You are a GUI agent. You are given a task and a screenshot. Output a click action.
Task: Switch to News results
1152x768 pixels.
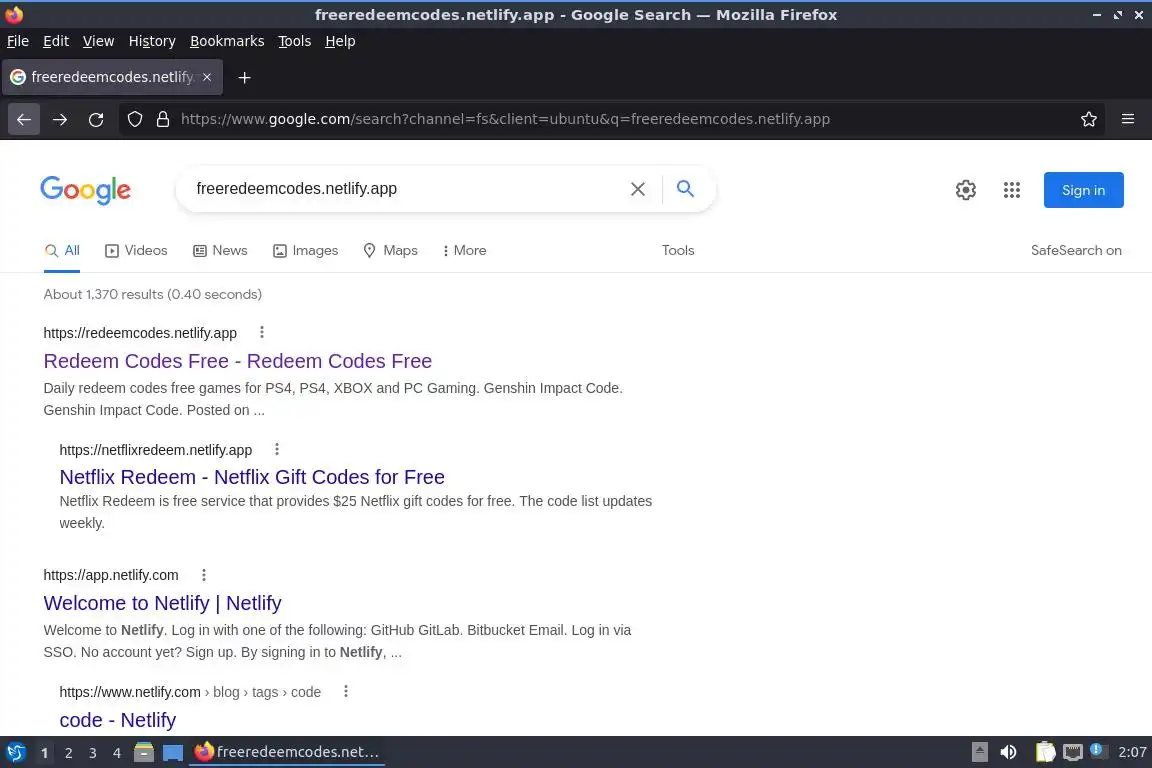point(220,251)
